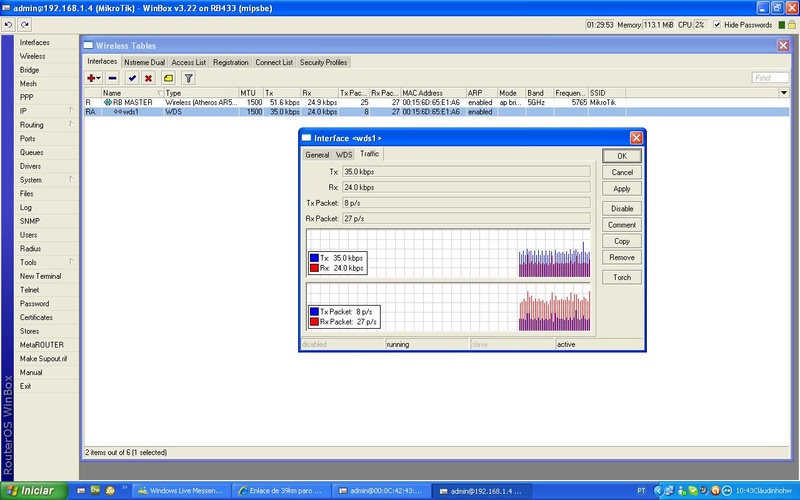This screenshot has width=800, height=500.
Task: Click the blue minus remove icon
Action: pos(112,78)
